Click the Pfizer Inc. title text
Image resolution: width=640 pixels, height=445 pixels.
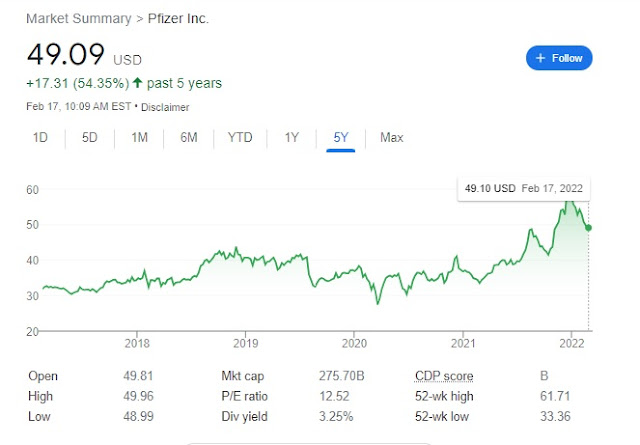click(x=178, y=19)
